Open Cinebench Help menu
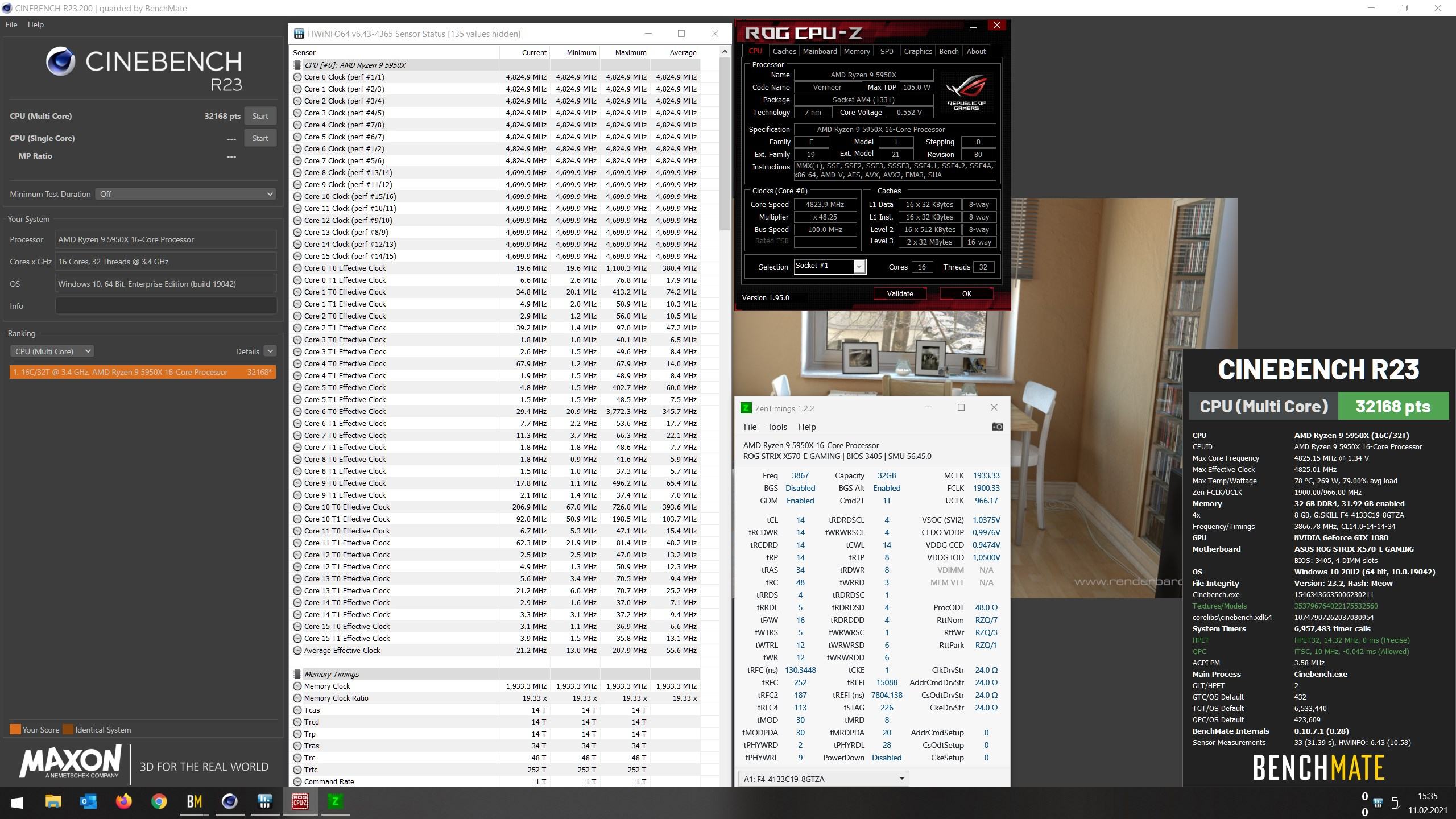 tap(36, 24)
